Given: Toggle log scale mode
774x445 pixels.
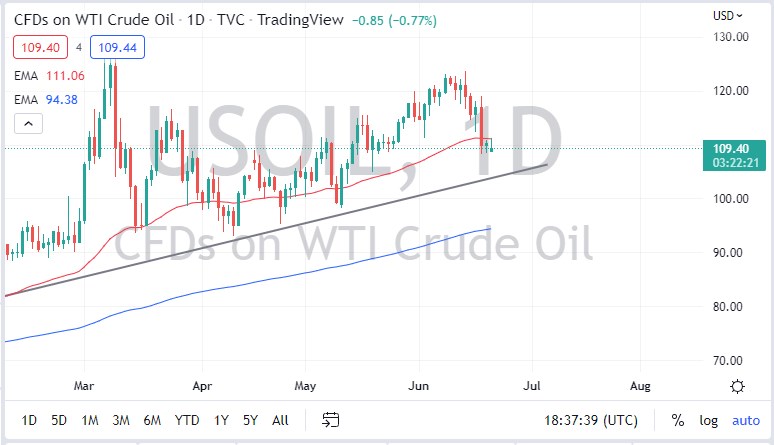Looking at the screenshot, I should pos(708,421).
